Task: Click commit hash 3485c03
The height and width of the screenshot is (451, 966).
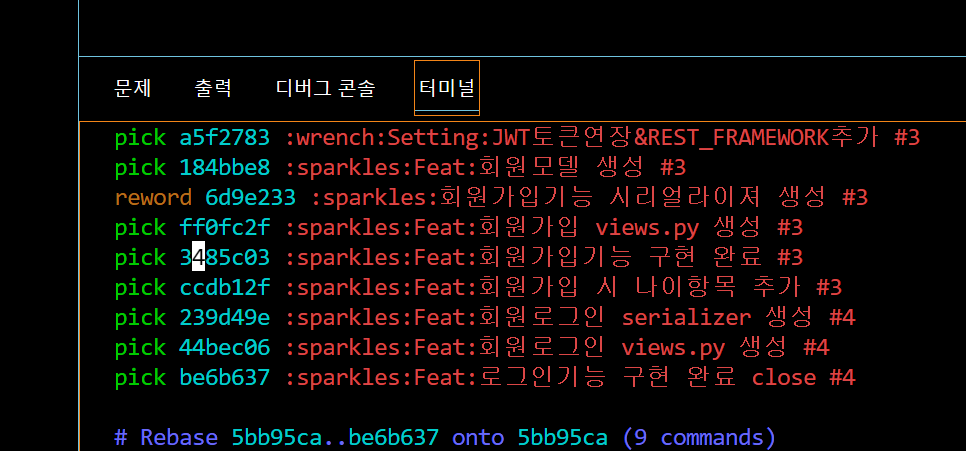Action: pos(224,258)
